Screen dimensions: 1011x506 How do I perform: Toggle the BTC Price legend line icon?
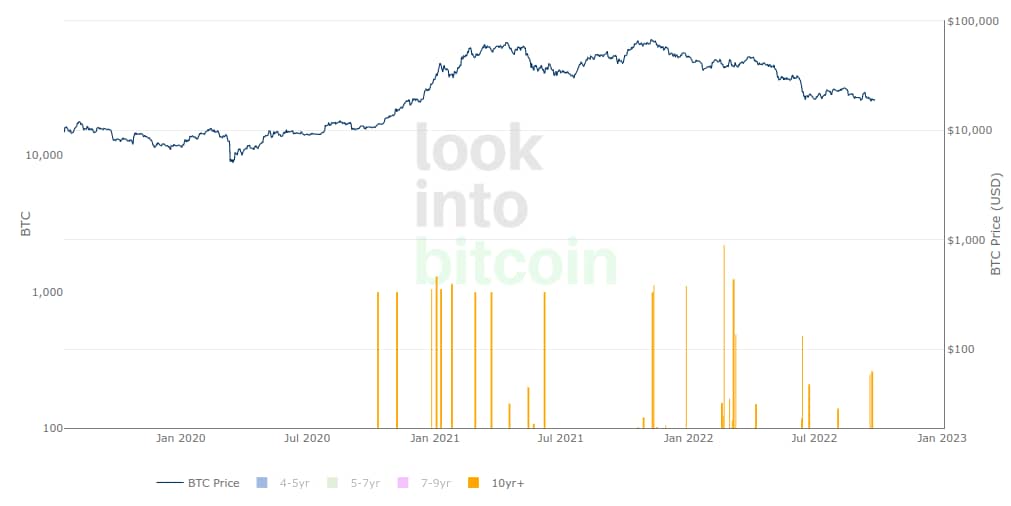click(x=169, y=483)
